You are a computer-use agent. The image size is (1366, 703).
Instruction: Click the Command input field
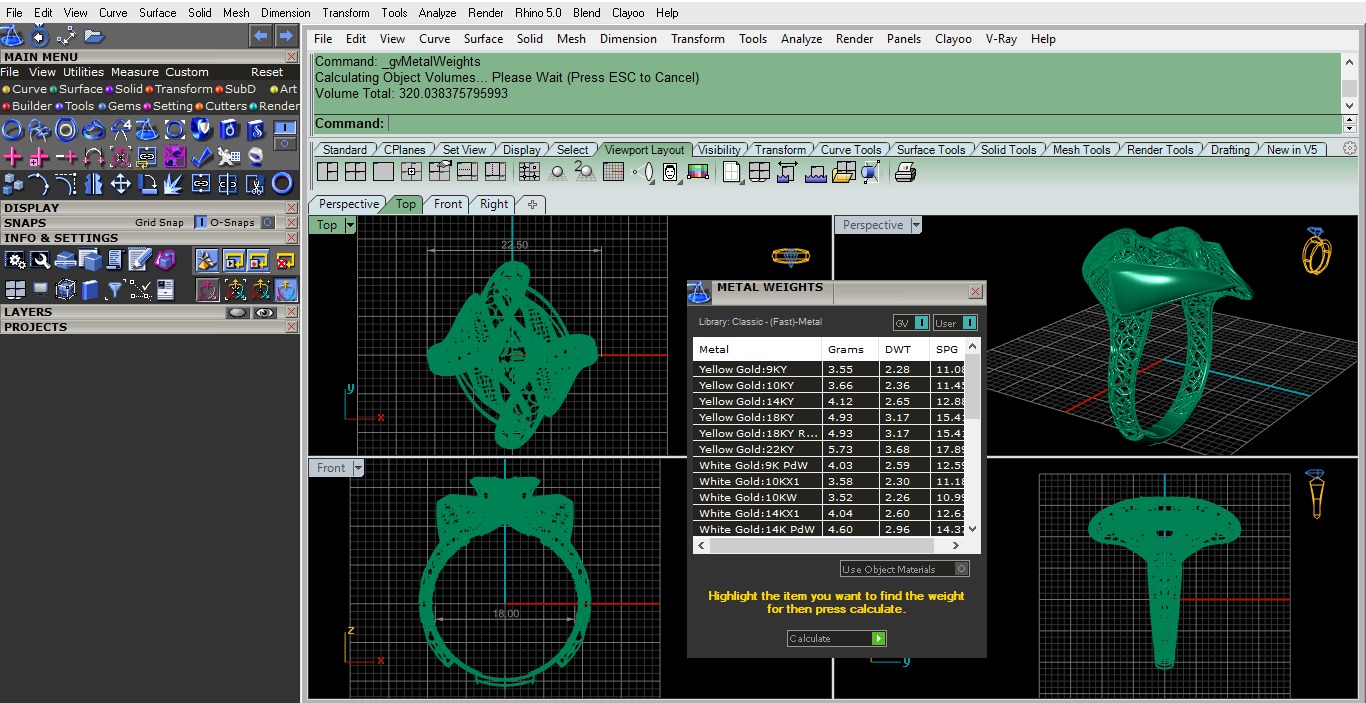click(x=863, y=124)
